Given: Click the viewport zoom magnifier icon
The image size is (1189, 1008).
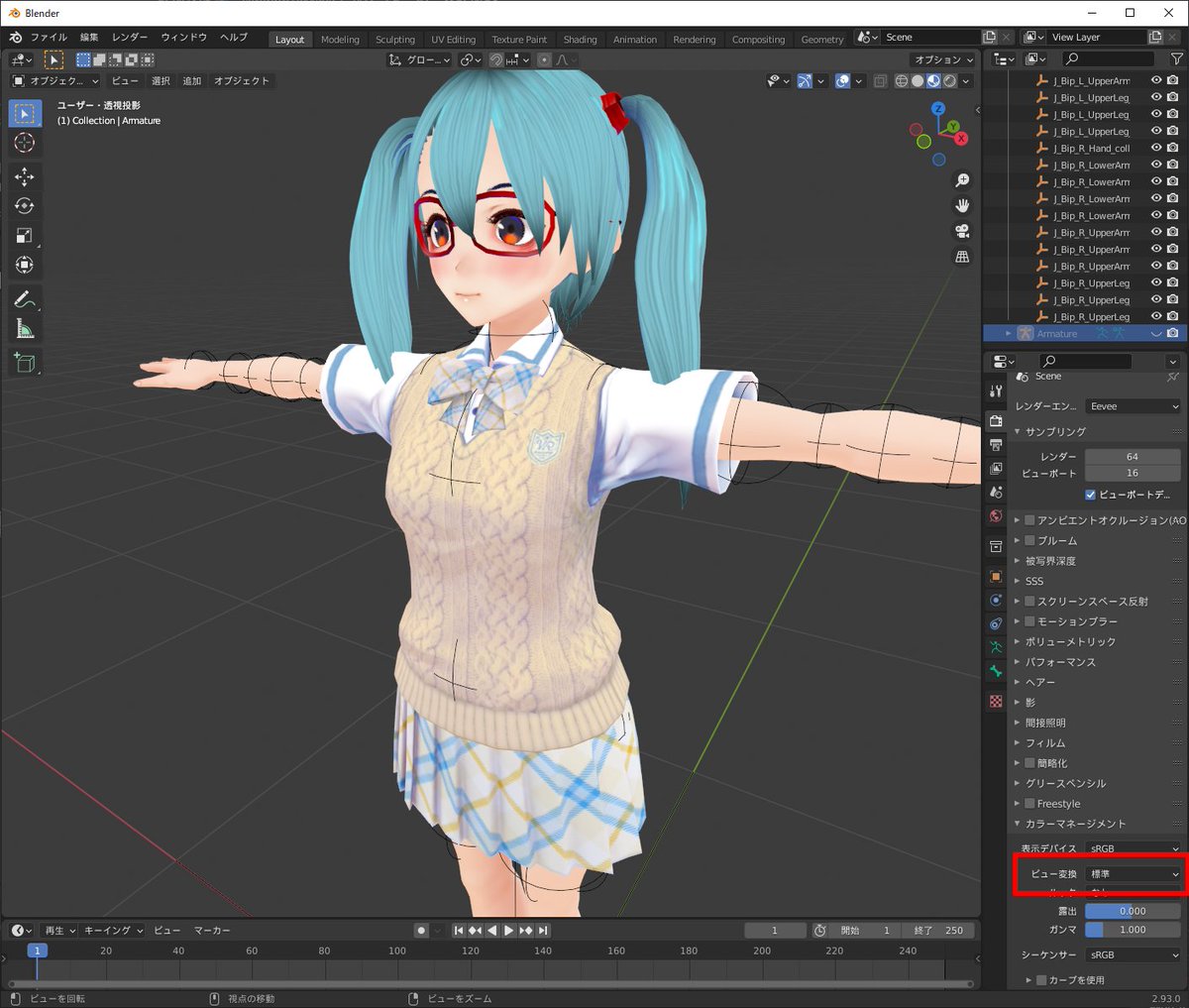Looking at the screenshot, I should 961,180.
